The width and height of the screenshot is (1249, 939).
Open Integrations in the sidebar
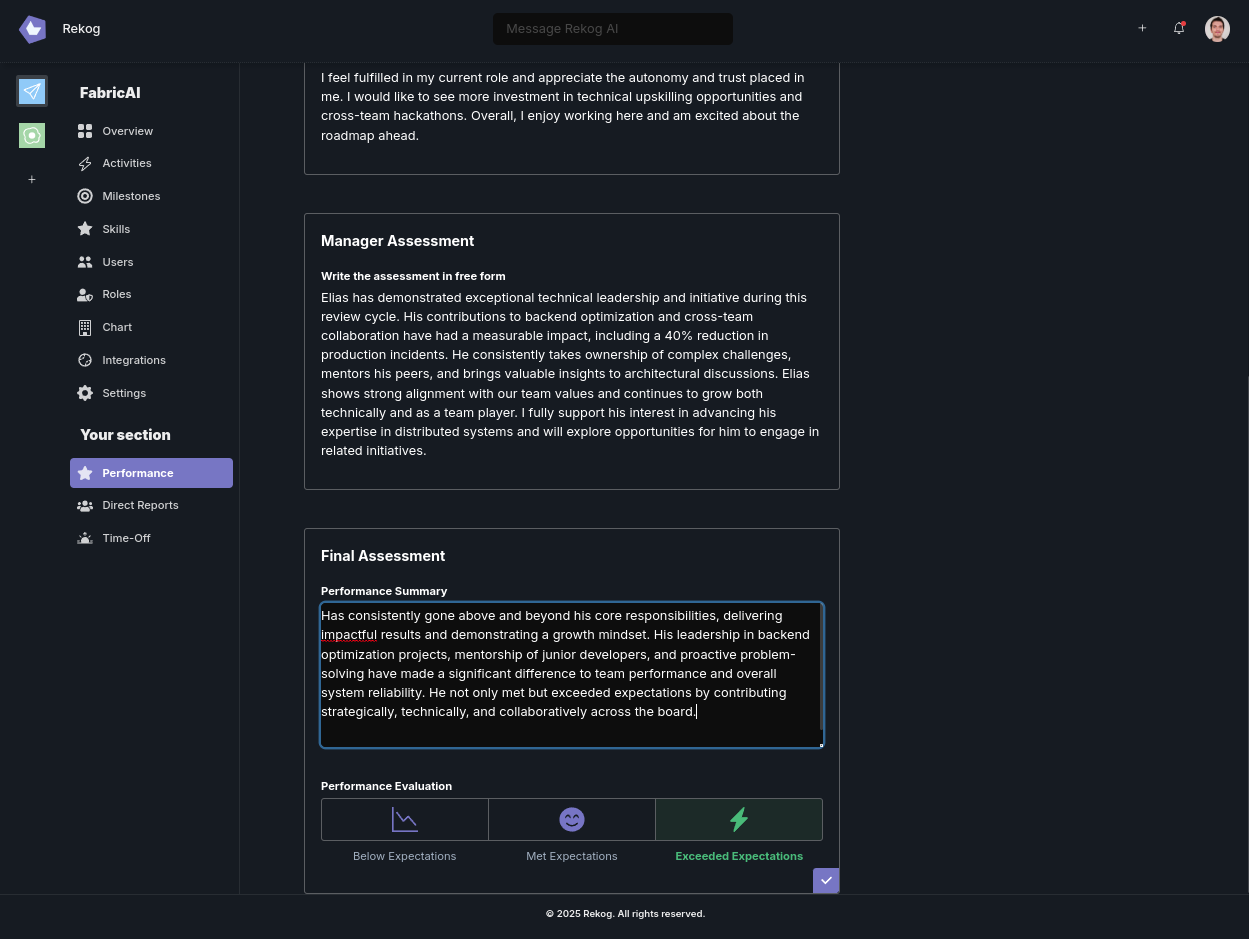pos(134,360)
